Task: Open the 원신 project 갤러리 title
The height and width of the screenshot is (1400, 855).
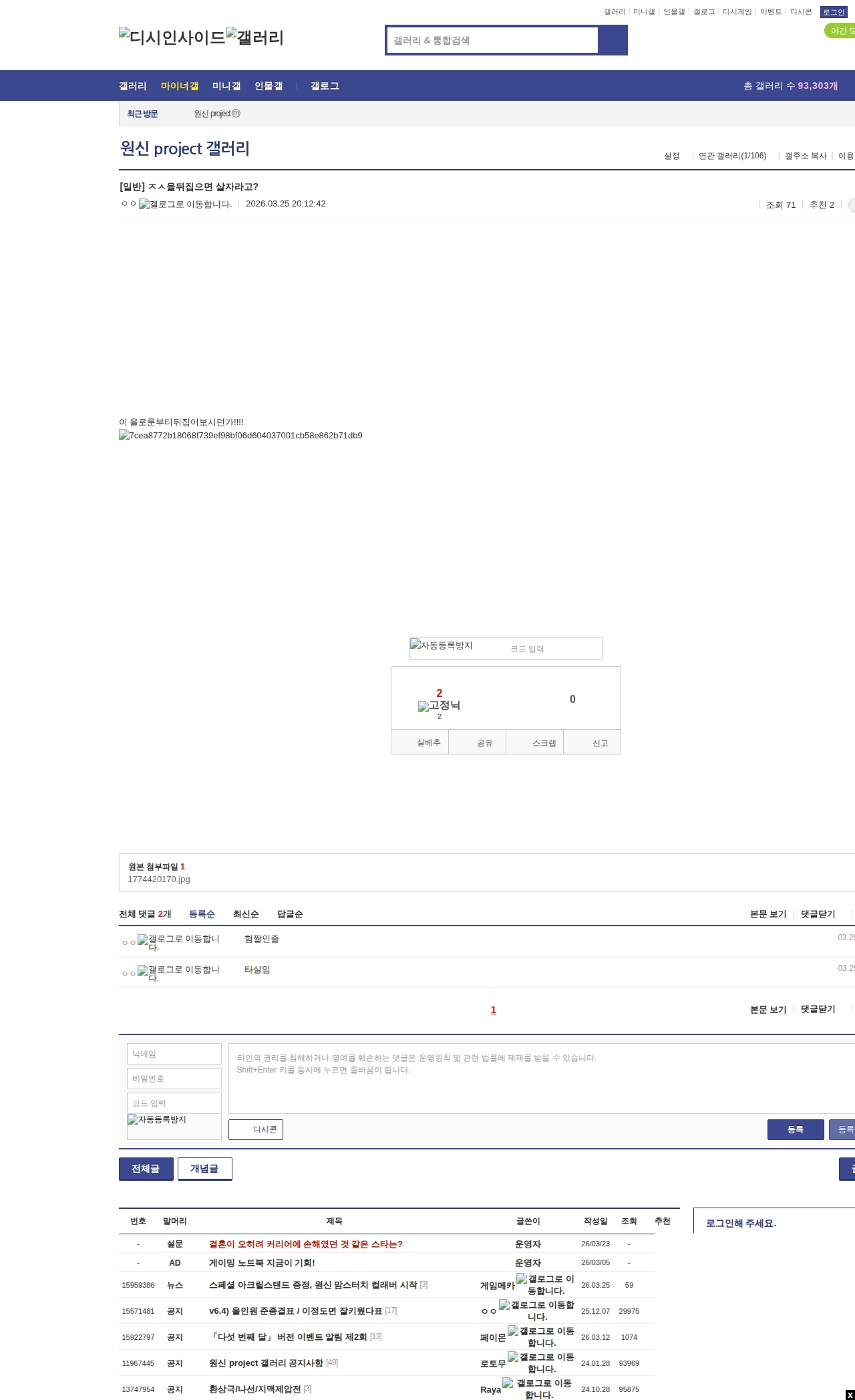Action: 185,148
